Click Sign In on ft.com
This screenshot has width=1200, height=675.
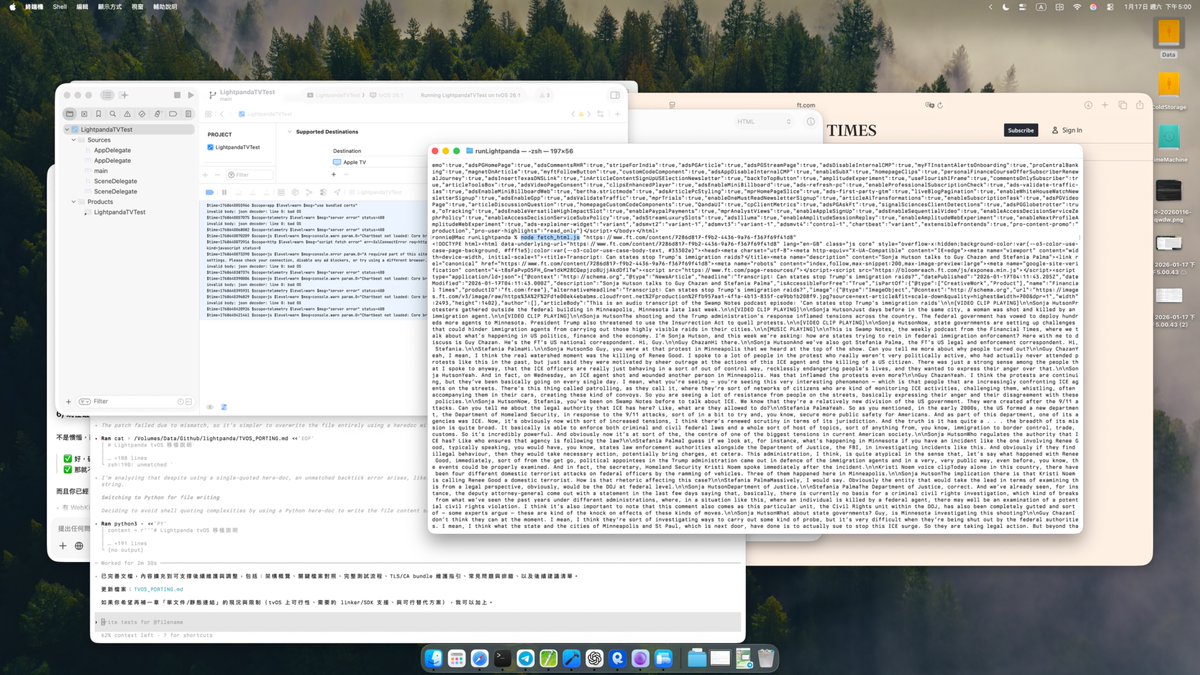click(x=1066, y=130)
